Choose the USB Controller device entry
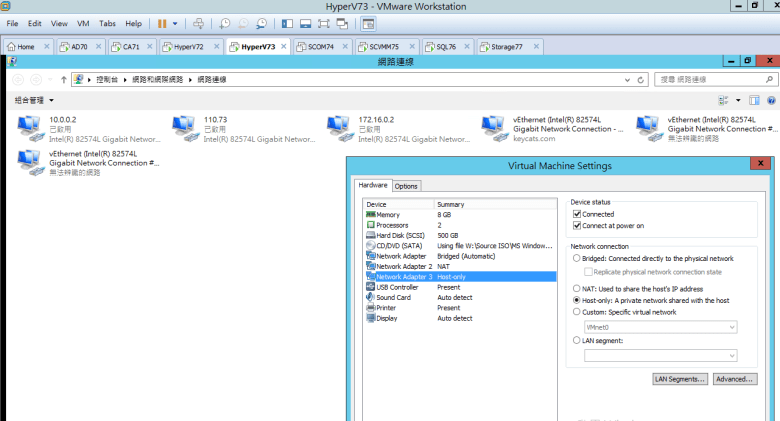780x421 pixels. tap(396, 287)
